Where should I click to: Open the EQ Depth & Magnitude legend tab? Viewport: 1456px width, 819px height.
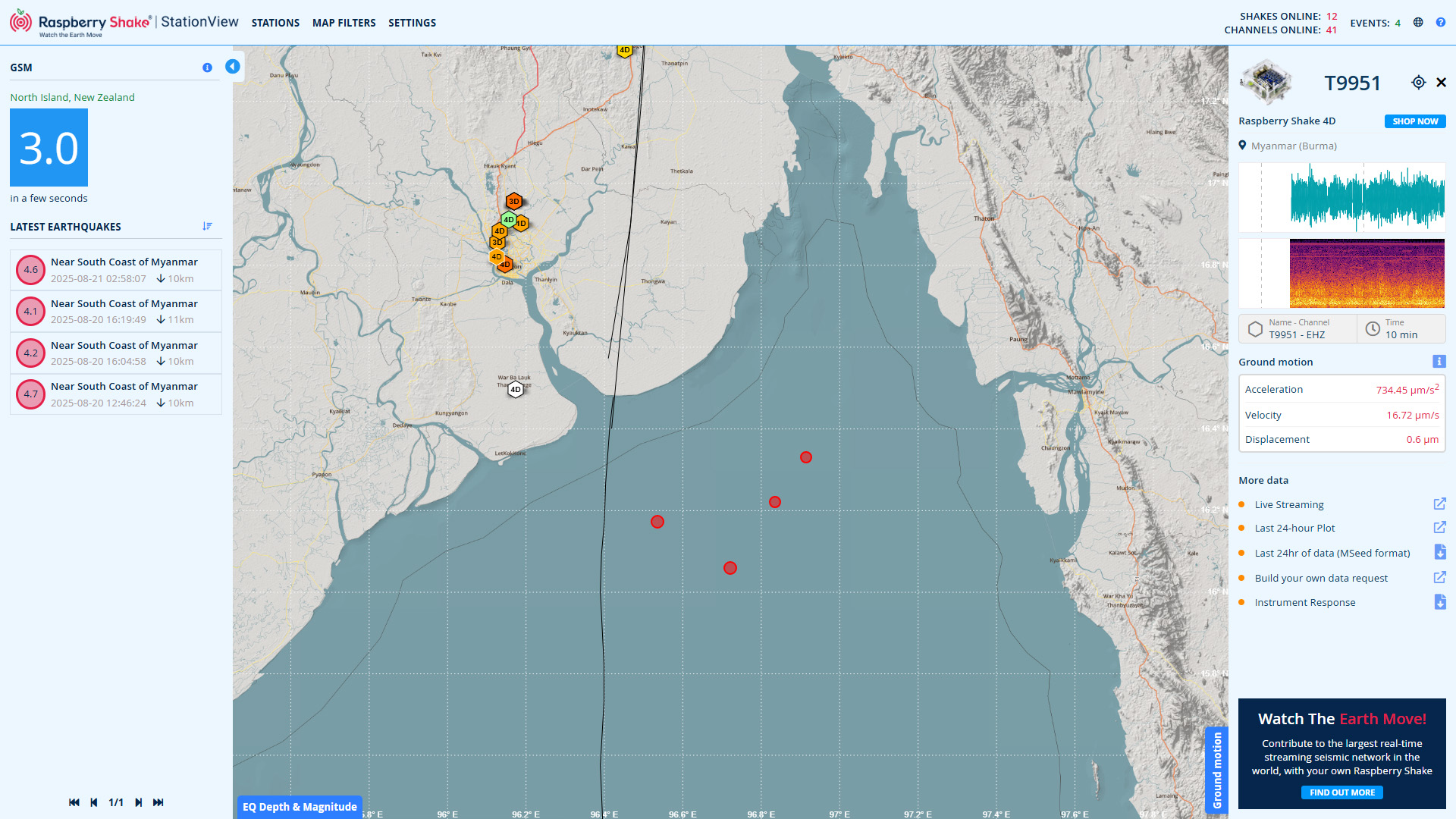tap(300, 807)
